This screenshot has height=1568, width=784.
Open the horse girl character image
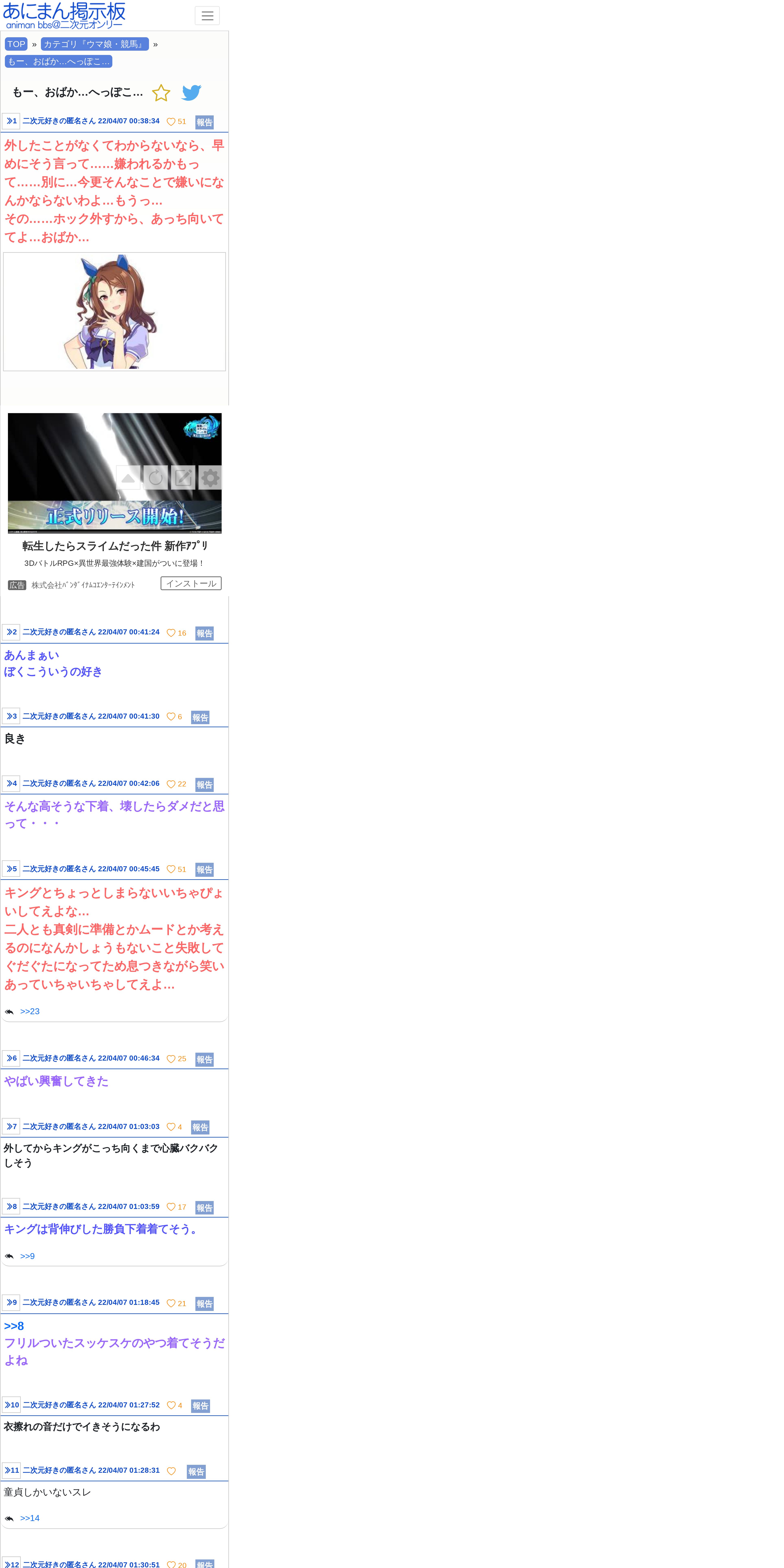coord(114,312)
